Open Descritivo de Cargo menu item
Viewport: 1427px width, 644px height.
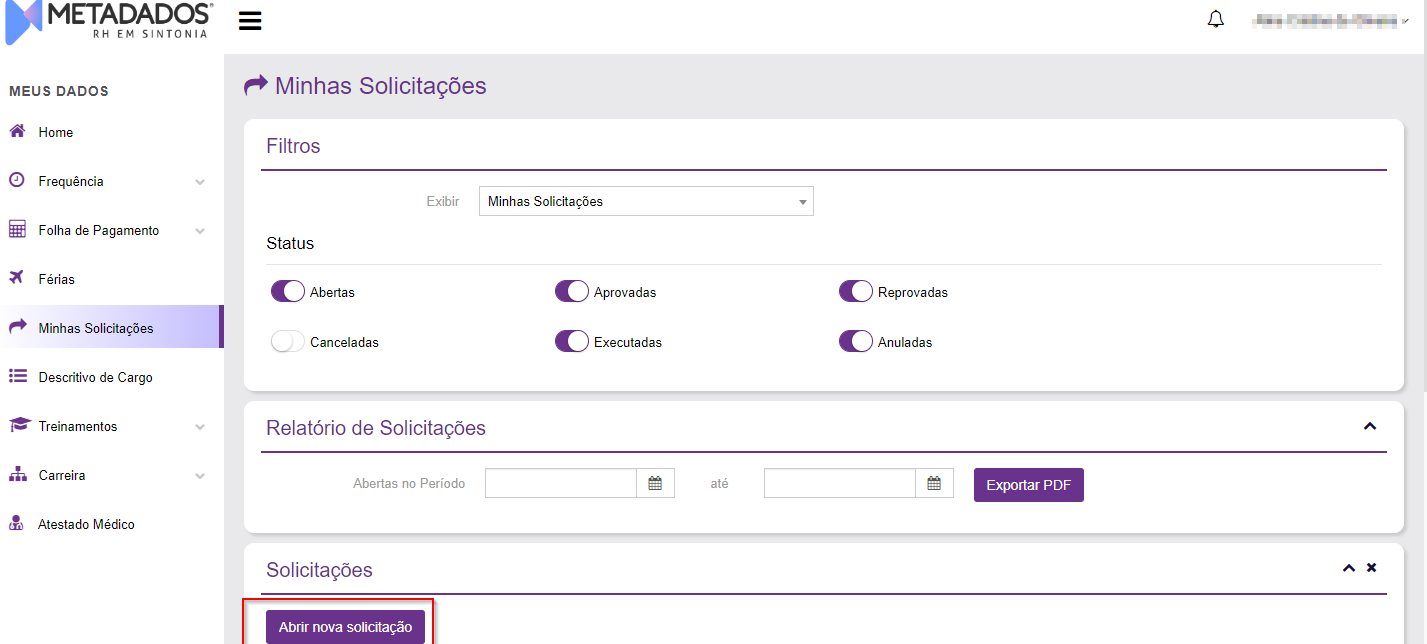(x=95, y=377)
